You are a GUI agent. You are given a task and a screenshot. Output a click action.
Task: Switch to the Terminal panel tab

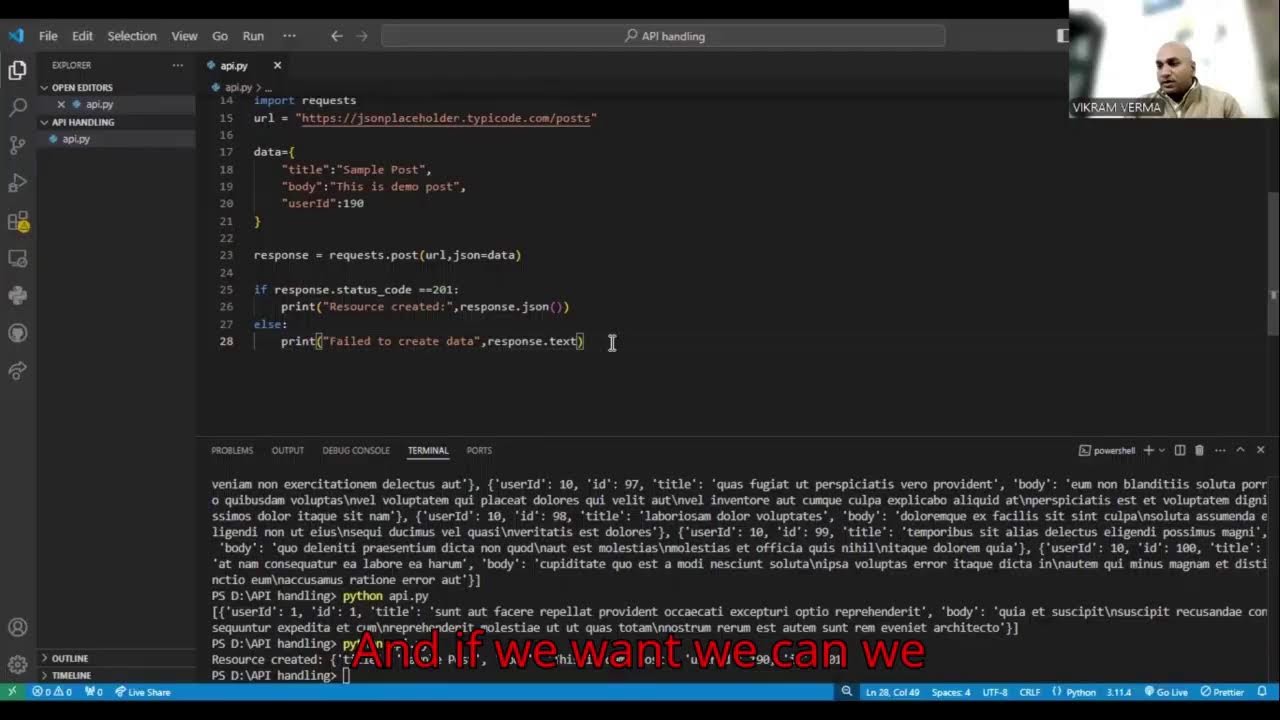tap(428, 450)
